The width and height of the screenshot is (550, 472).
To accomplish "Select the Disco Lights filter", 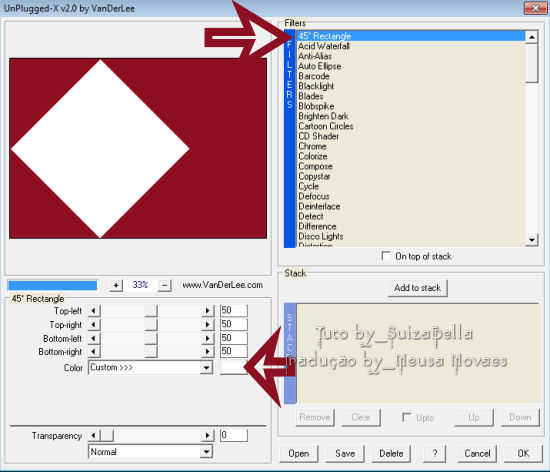I will pos(411,236).
